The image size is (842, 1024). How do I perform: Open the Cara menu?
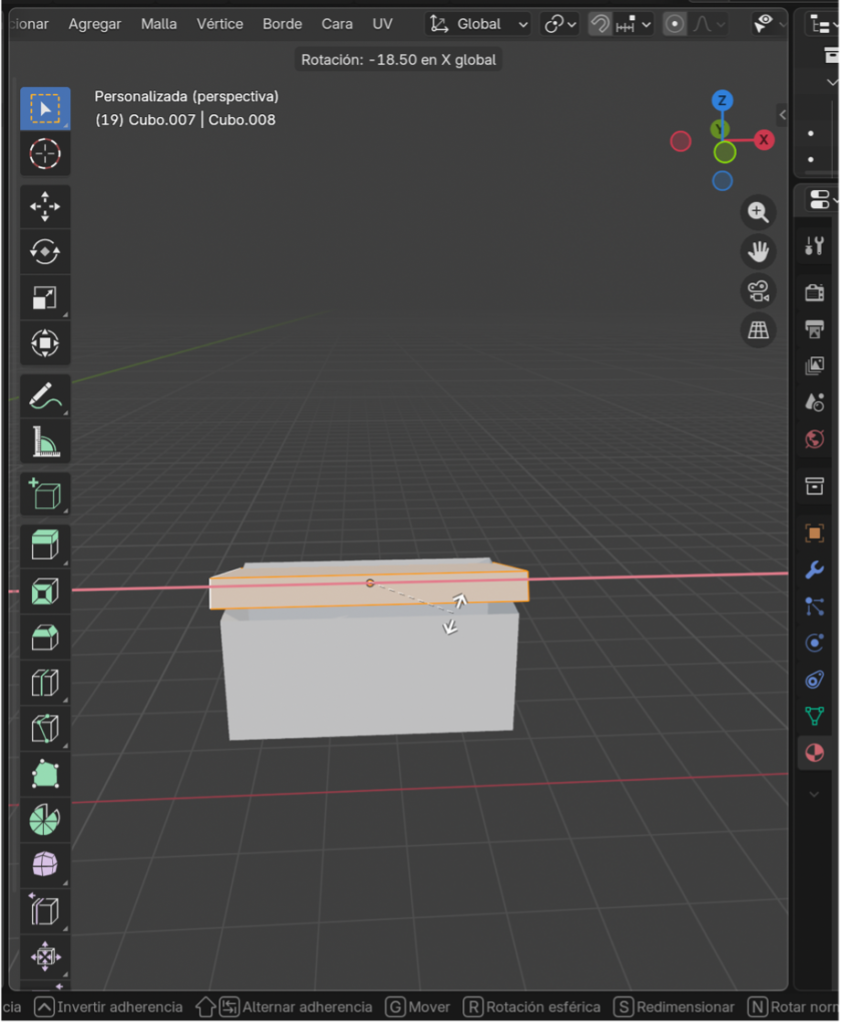click(336, 24)
